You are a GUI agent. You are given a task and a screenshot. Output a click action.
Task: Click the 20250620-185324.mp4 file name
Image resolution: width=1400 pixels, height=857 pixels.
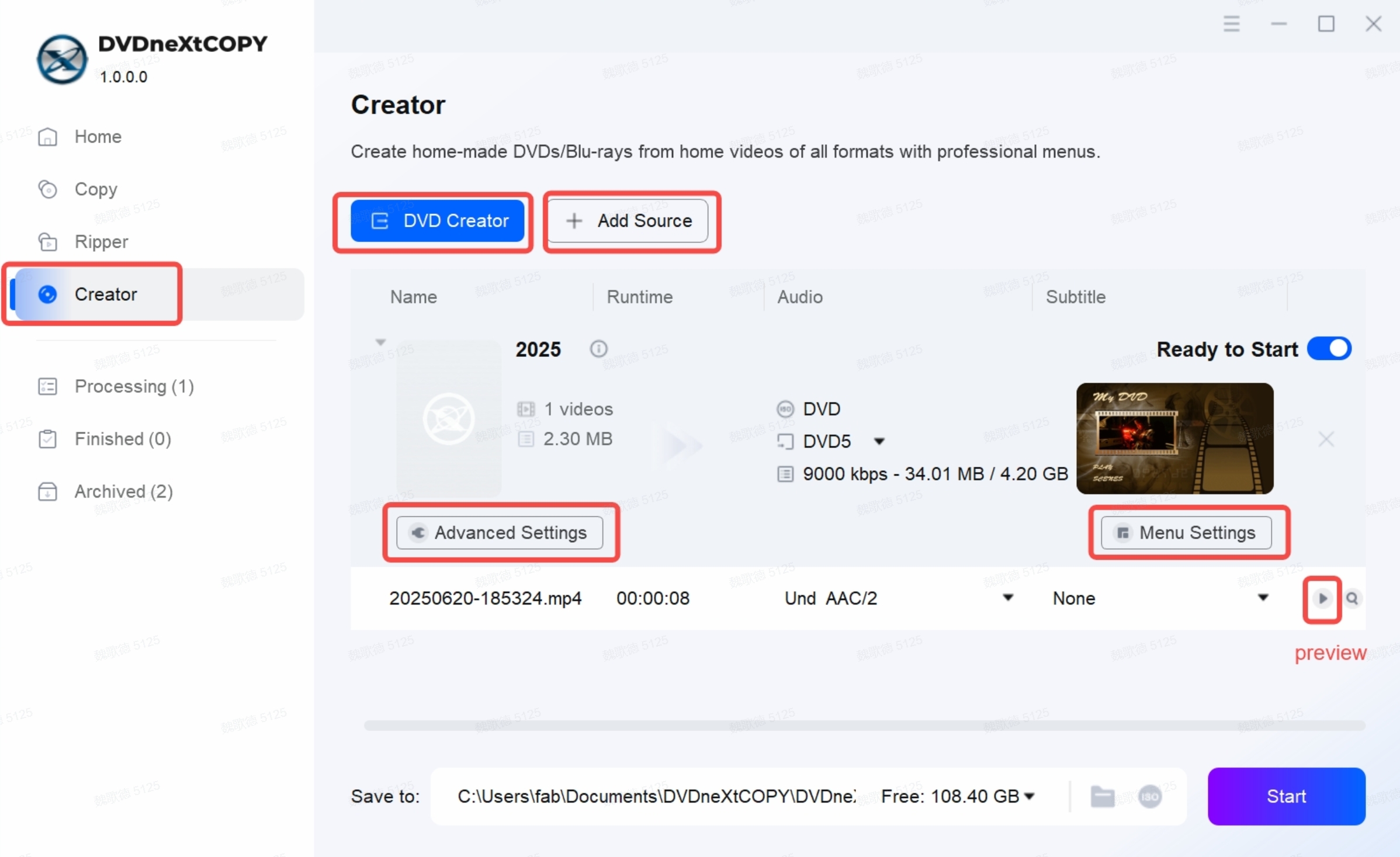485,598
